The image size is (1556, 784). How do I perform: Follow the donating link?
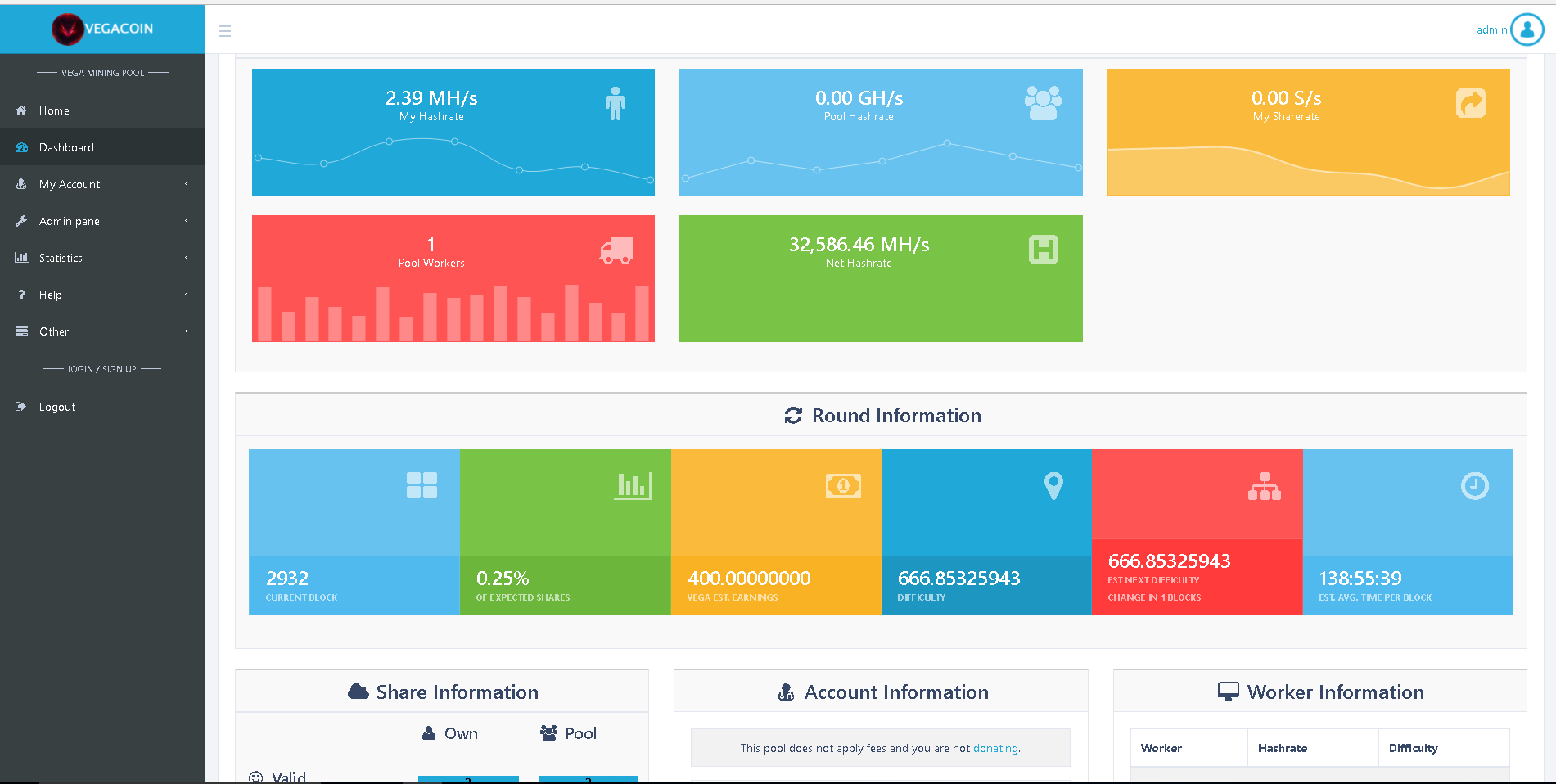tap(995, 748)
